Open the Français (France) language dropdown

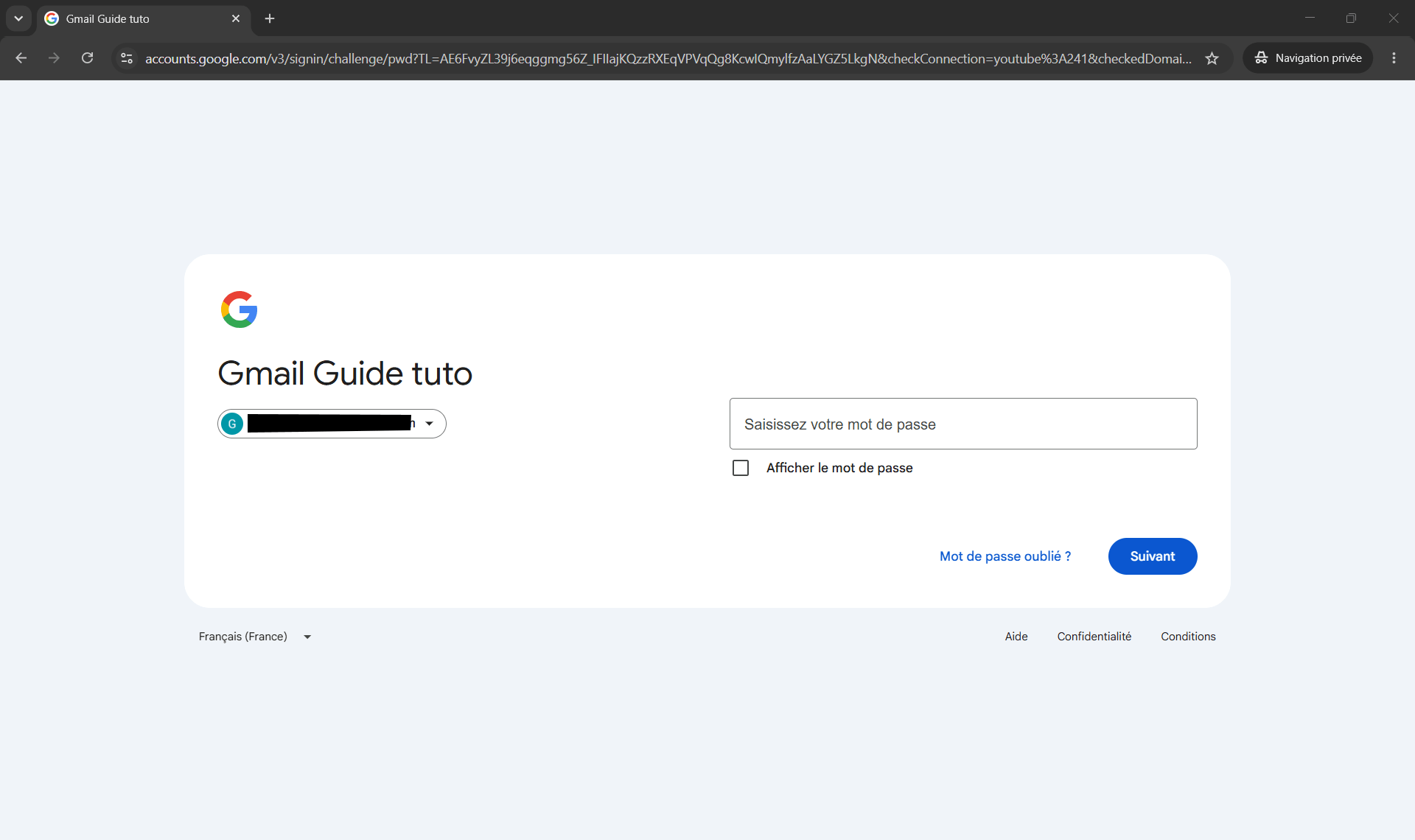[255, 637]
